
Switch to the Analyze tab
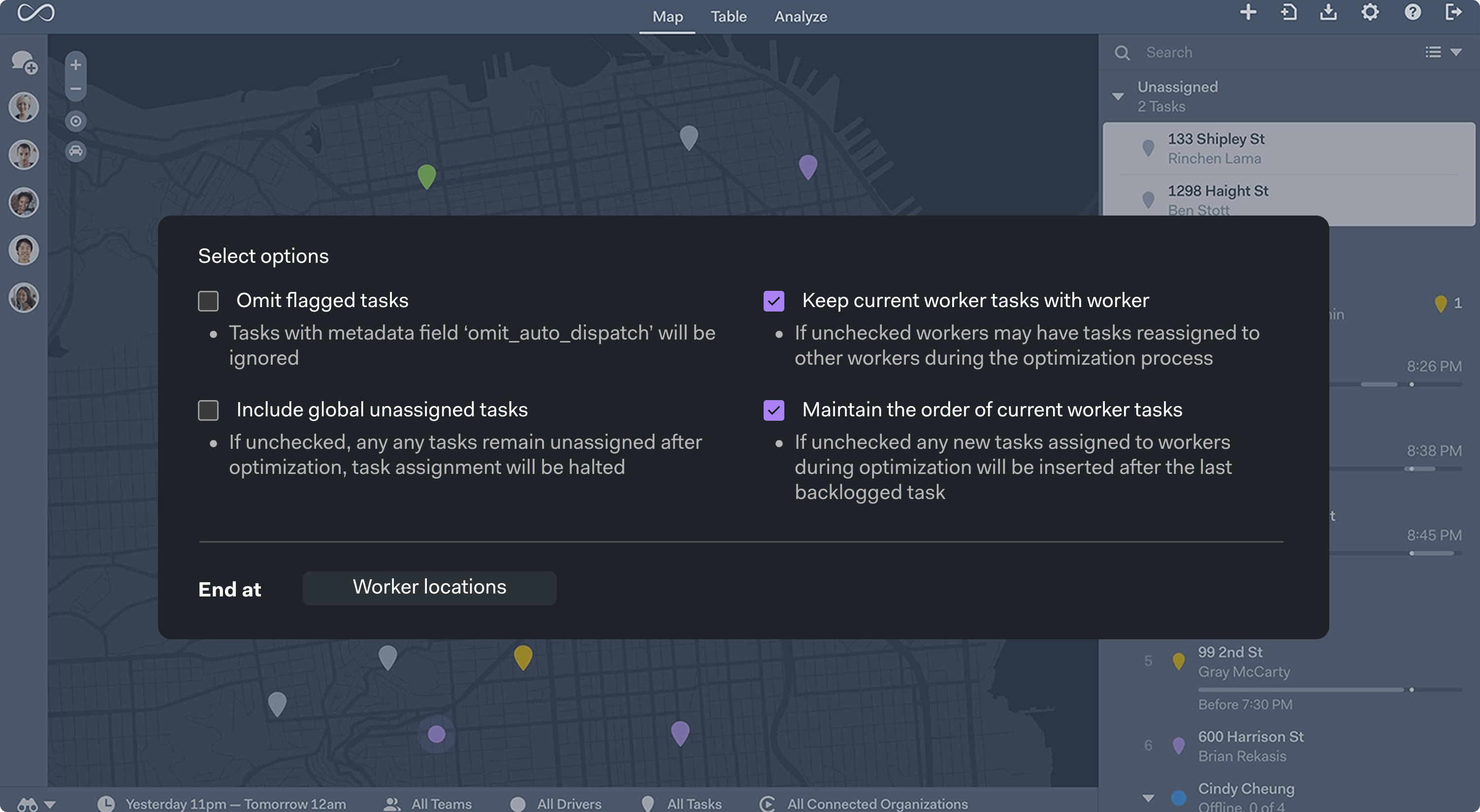pos(801,17)
